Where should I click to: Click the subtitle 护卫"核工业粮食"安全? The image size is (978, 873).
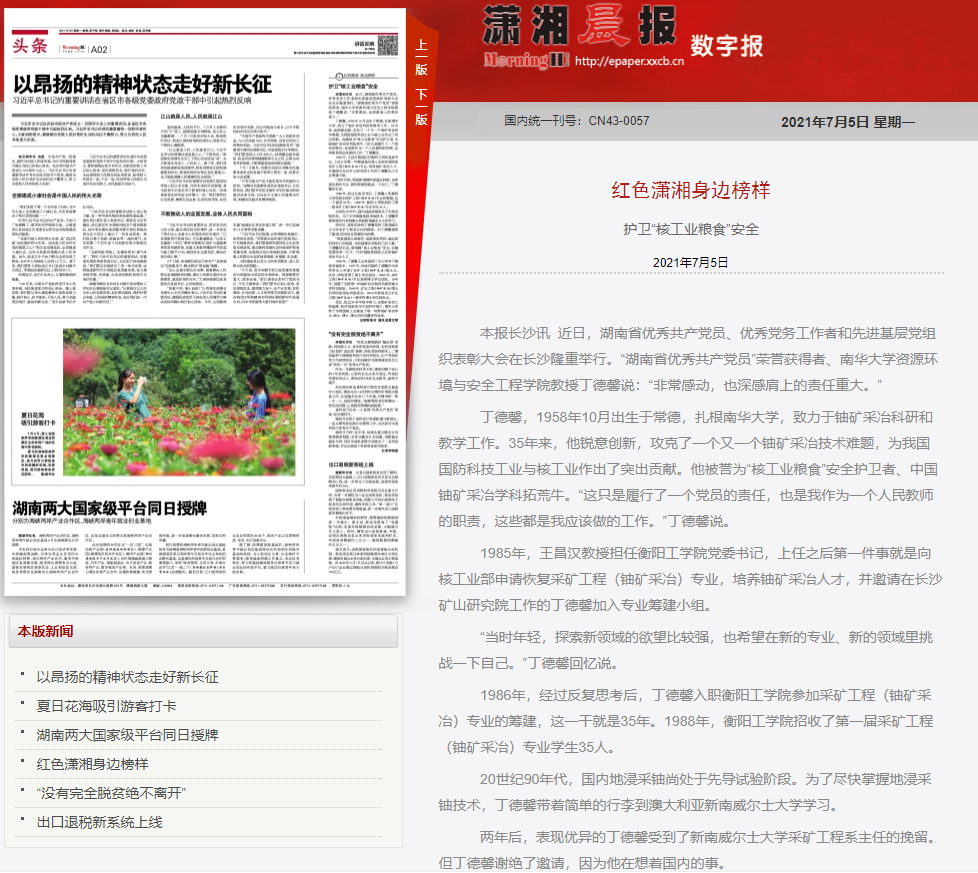tap(691, 229)
